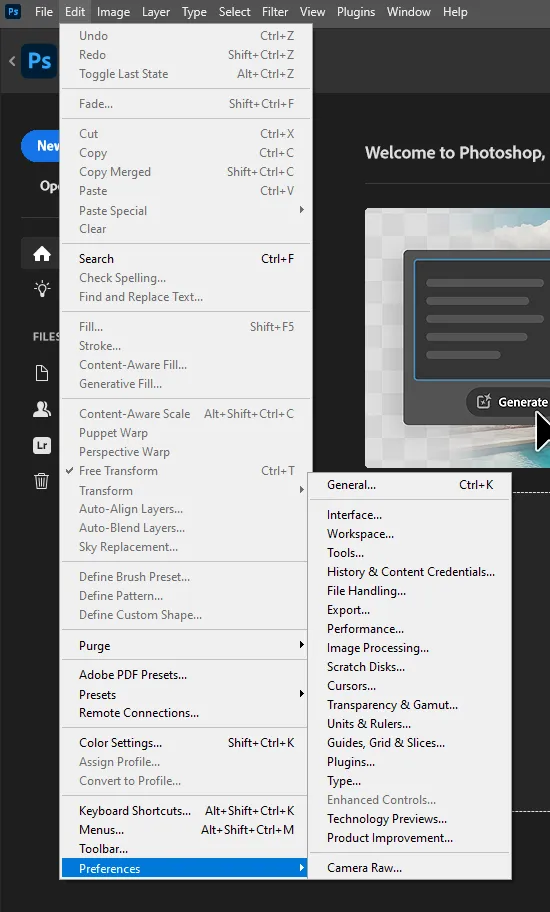
Task: Open Color Settings dialog
Action: [x=186, y=743]
